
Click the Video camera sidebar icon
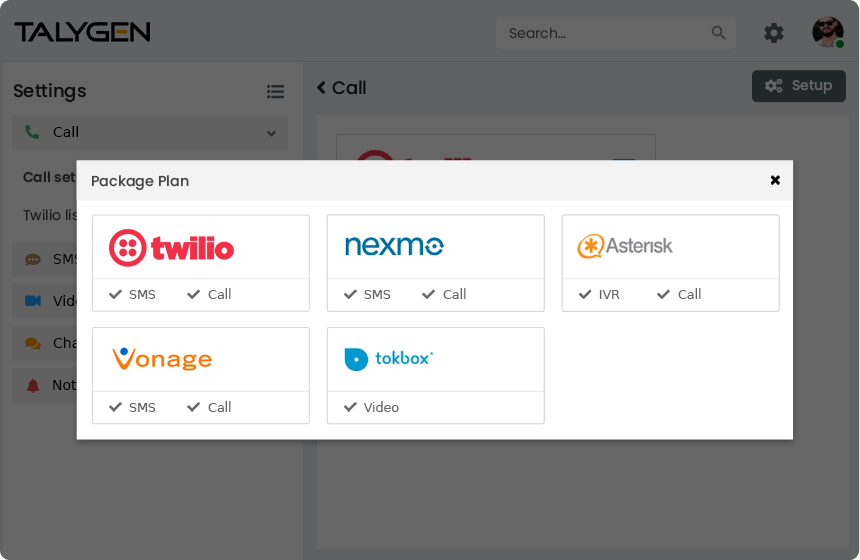33,301
